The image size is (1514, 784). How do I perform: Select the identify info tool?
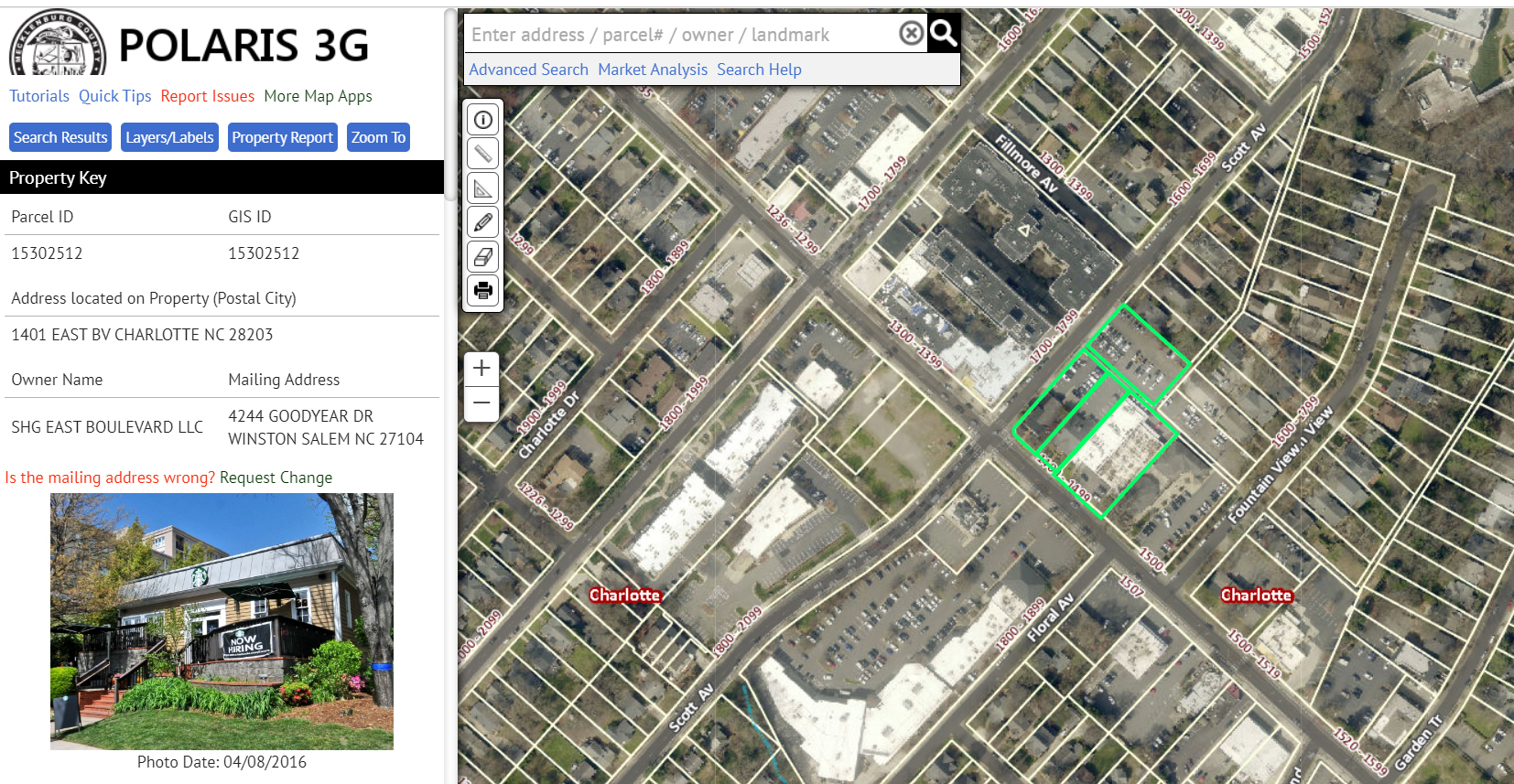click(483, 120)
